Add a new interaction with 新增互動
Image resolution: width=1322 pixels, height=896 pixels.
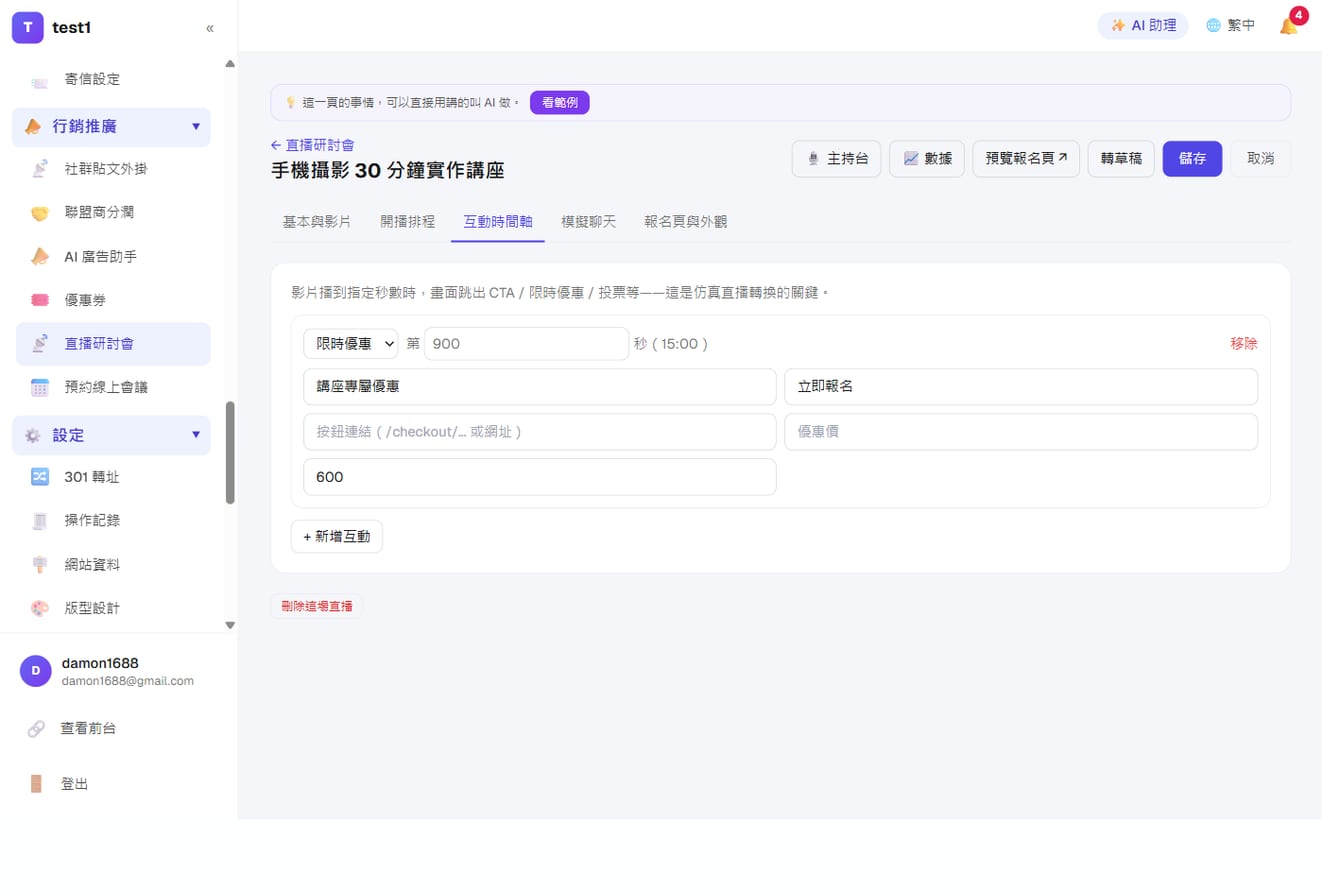(x=337, y=536)
